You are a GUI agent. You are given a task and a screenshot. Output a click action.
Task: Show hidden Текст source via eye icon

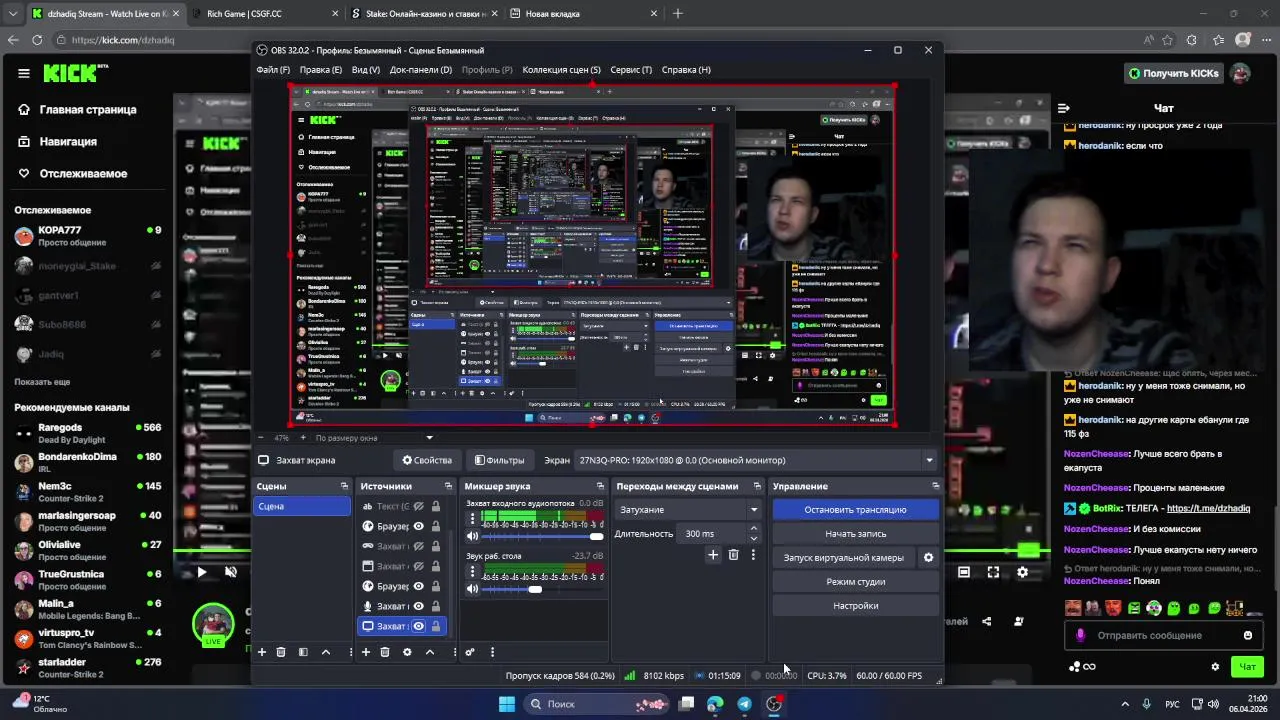419,506
